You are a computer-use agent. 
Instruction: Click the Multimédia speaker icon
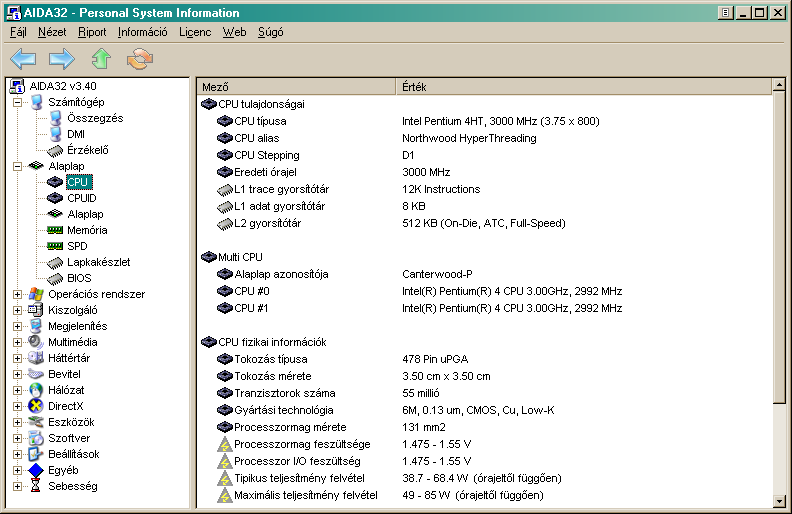click(x=37, y=342)
